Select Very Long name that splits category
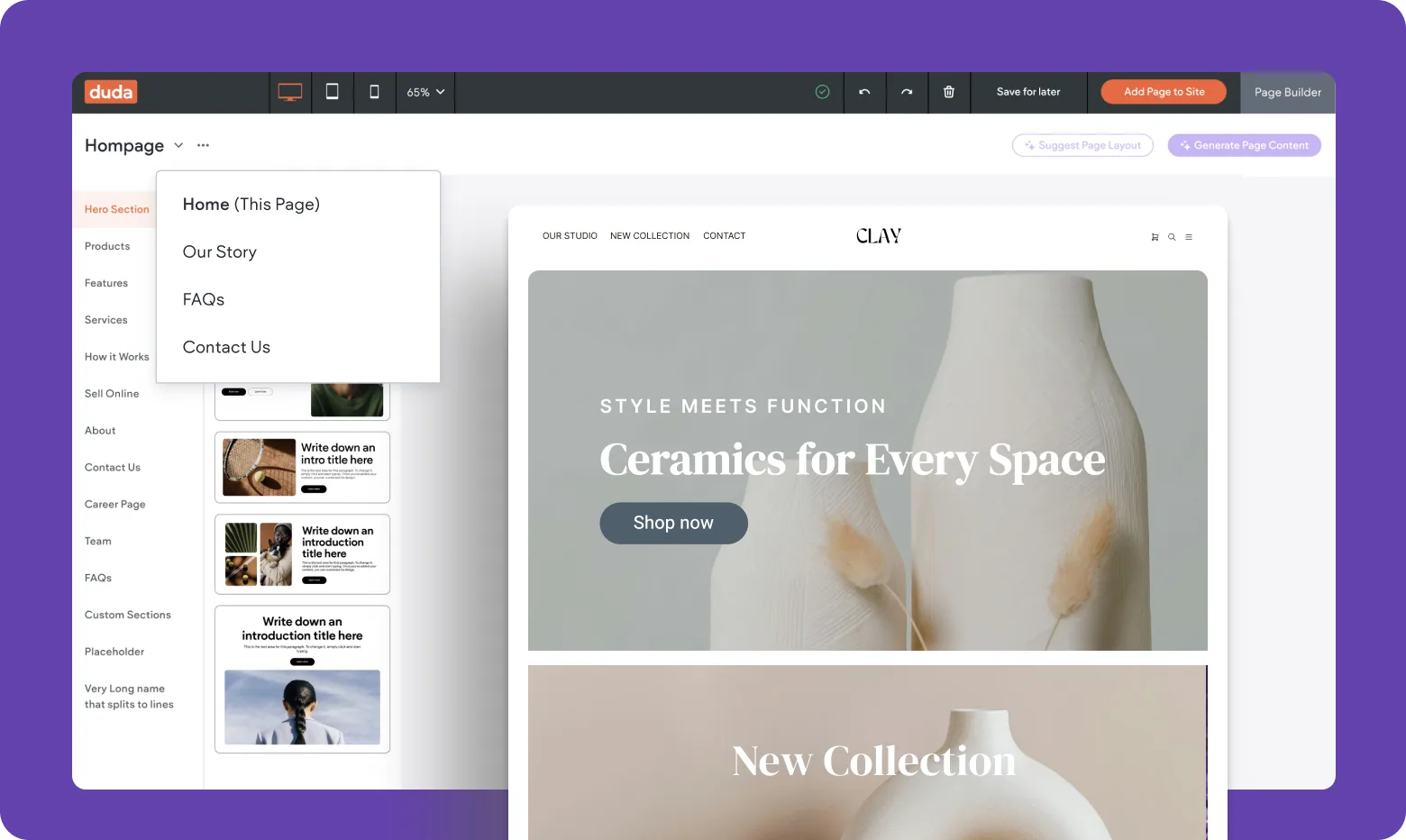 pos(129,697)
